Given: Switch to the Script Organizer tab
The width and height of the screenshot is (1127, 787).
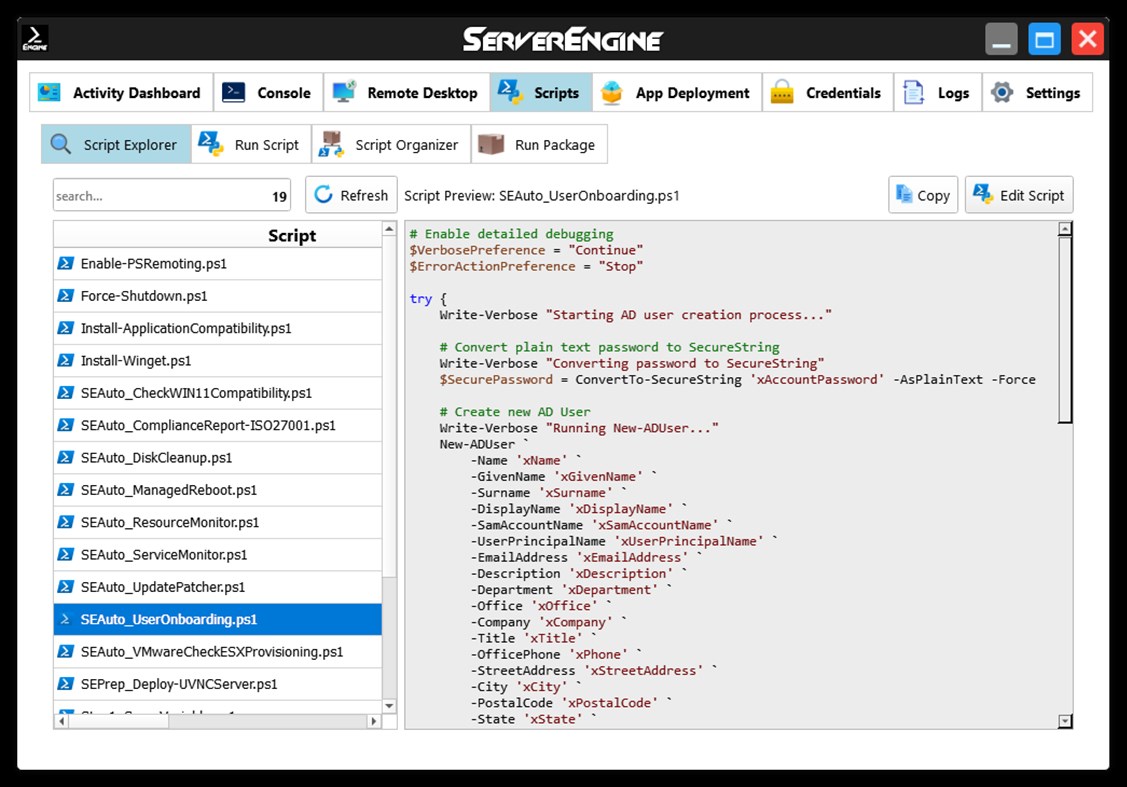Looking at the screenshot, I should [x=390, y=143].
